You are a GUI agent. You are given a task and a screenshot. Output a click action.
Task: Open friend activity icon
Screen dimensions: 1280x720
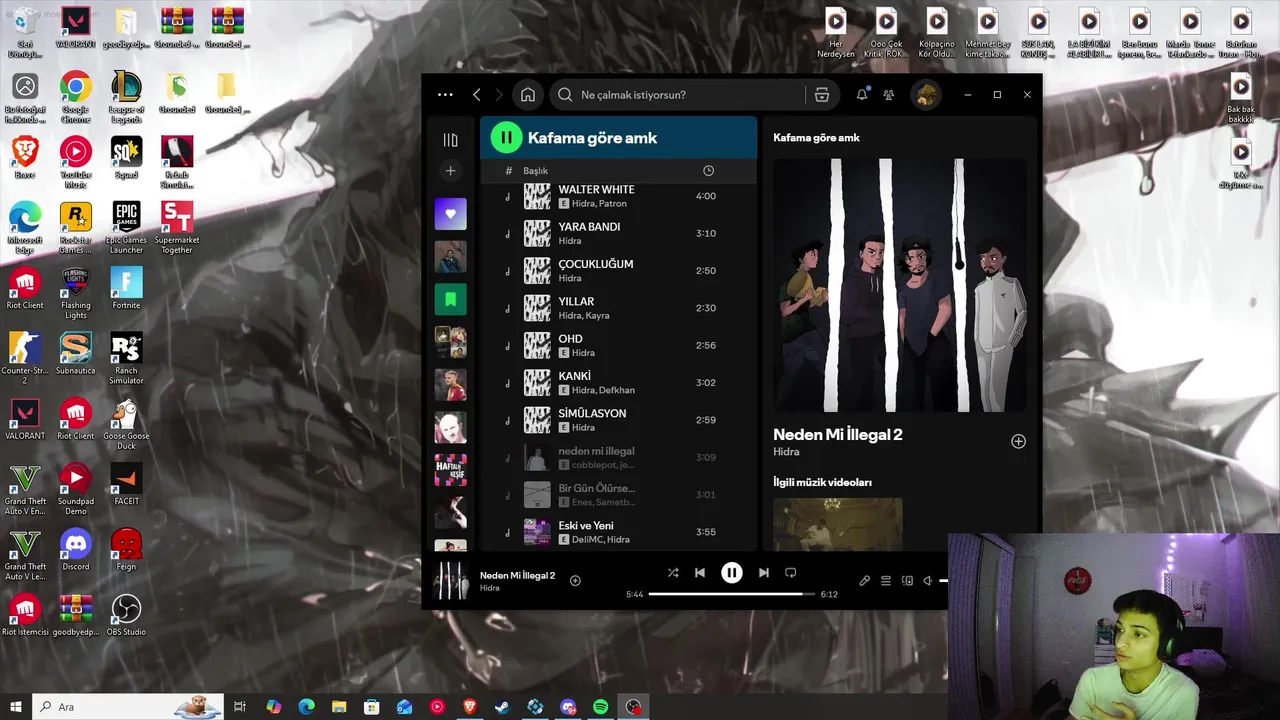[x=889, y=95]
